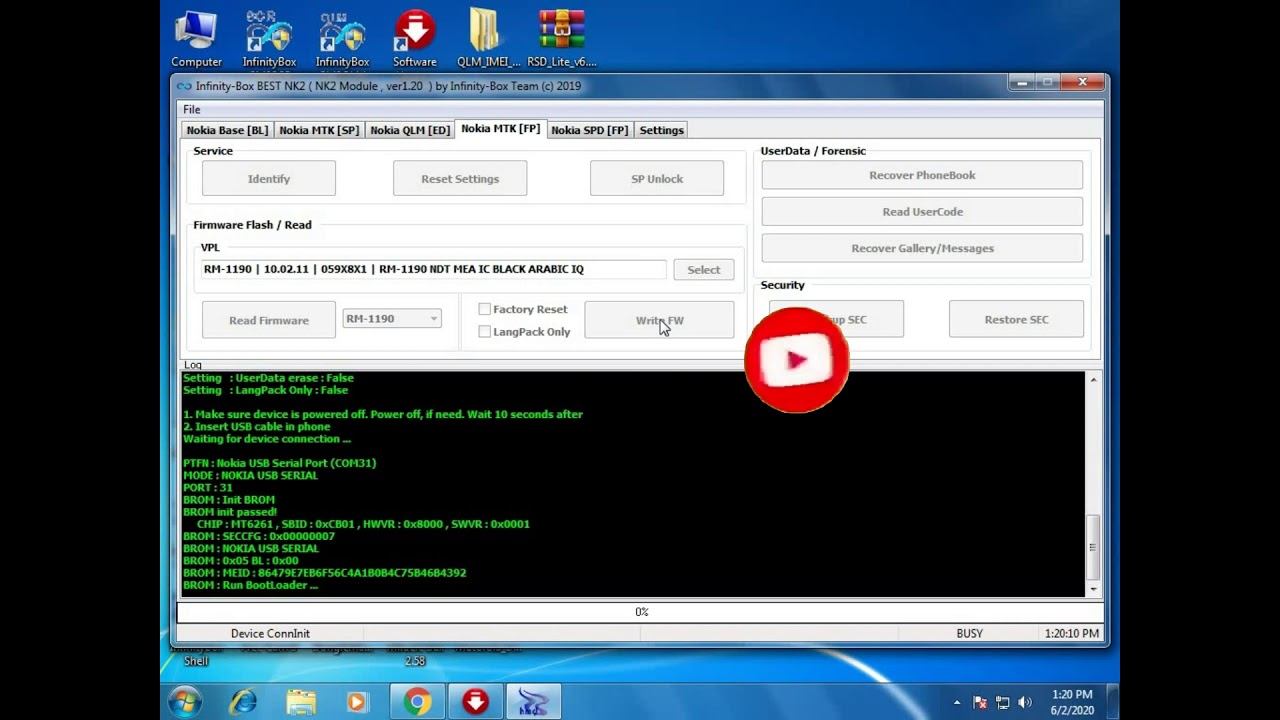The width and height of the screenshot is (1280, 720).
Task: Click log scrollbar down arrow
Action: pos(1093,590)
